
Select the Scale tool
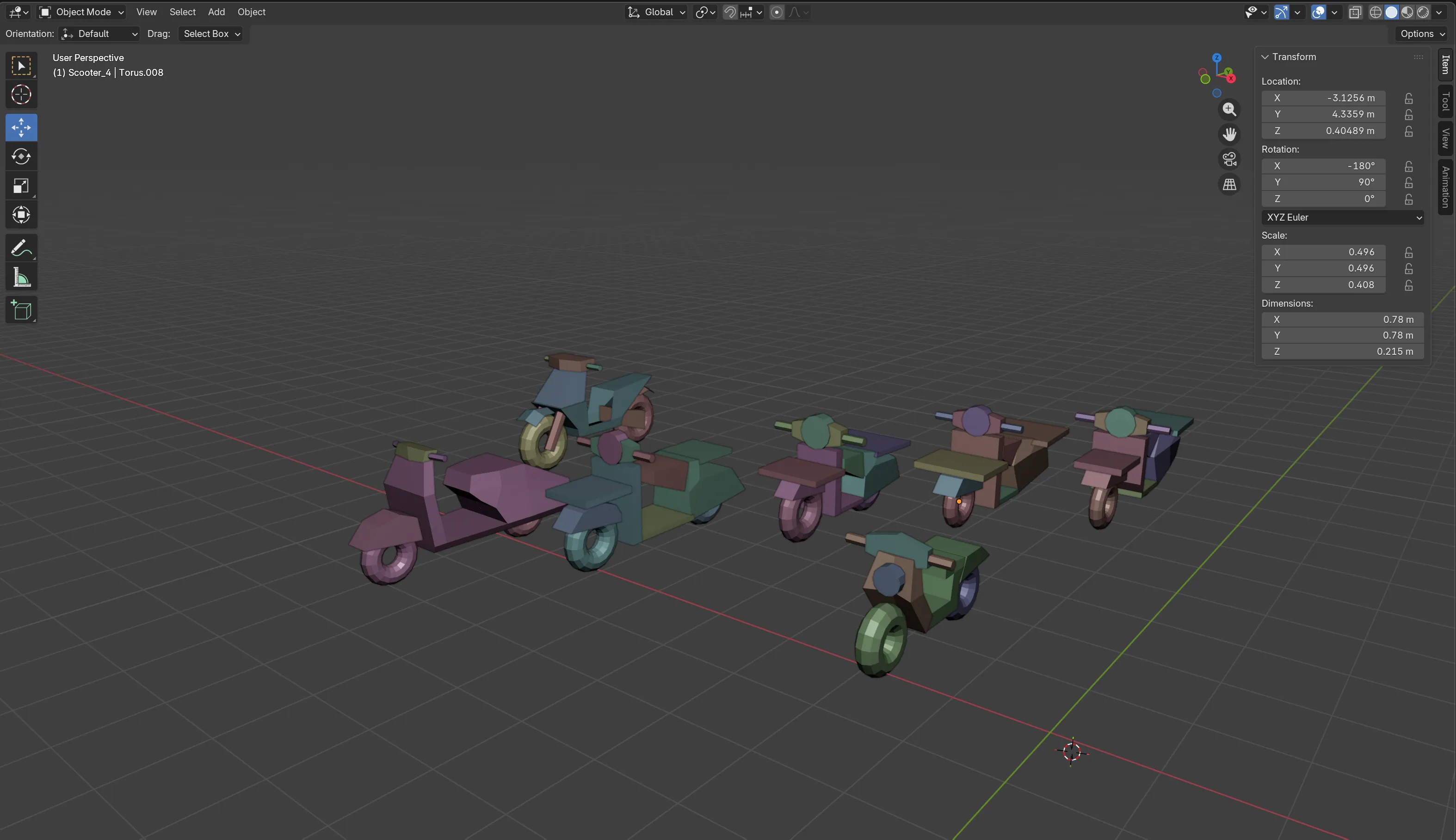(x=21, y=186)
